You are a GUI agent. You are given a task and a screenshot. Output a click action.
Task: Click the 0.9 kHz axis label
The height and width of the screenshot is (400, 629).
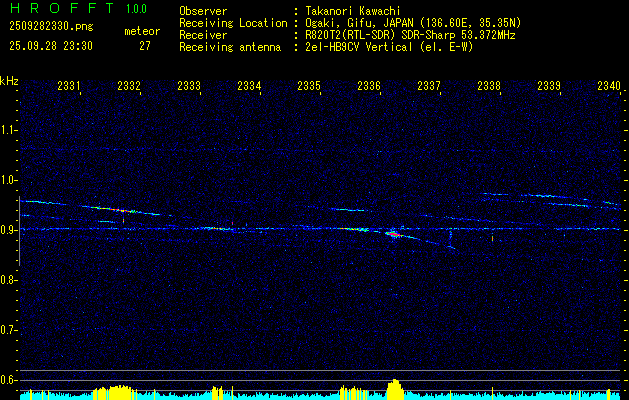pyautogui.click(x=8, y=230)
